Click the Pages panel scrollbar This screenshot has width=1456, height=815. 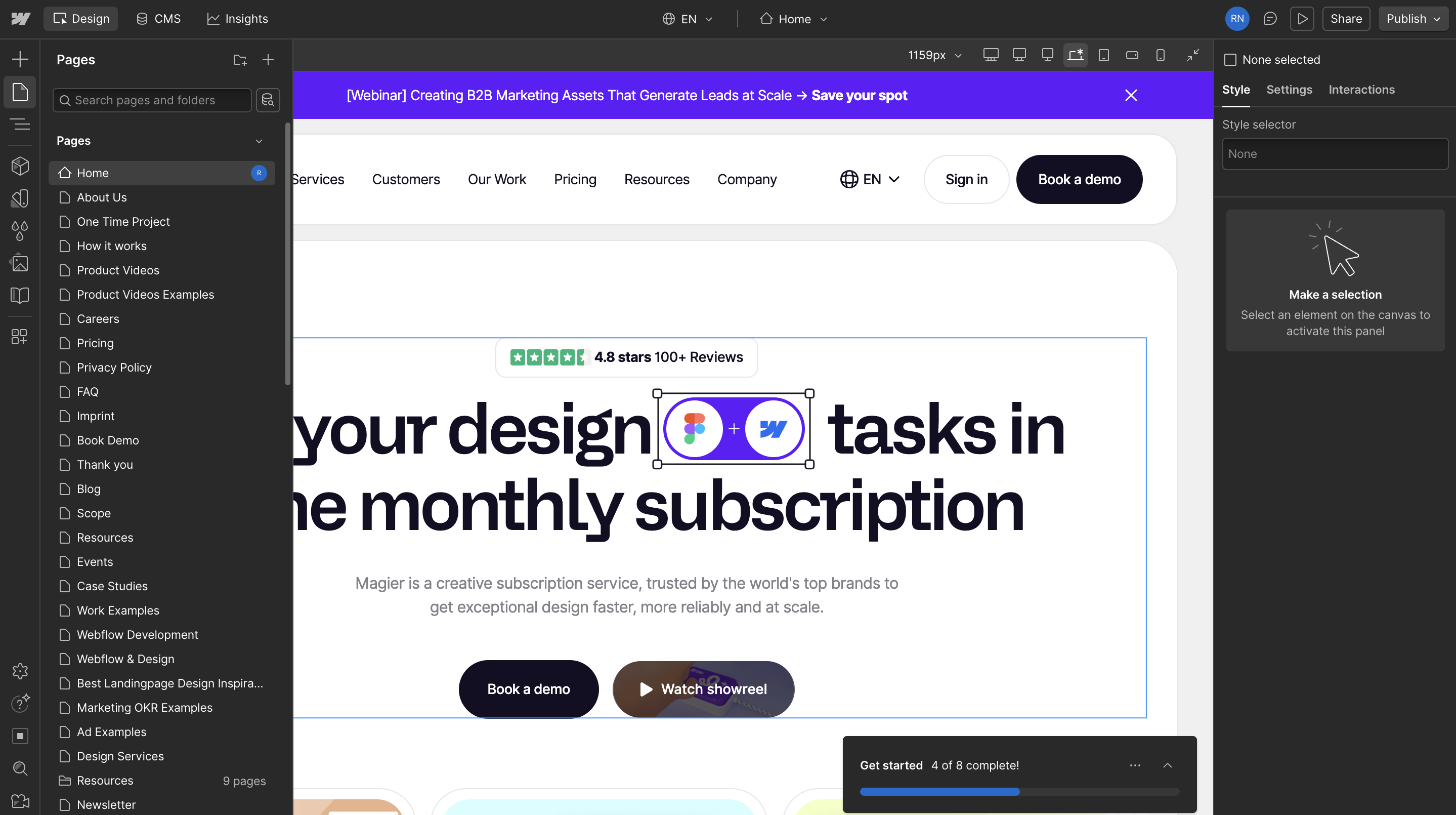click(x=288, y=254)
